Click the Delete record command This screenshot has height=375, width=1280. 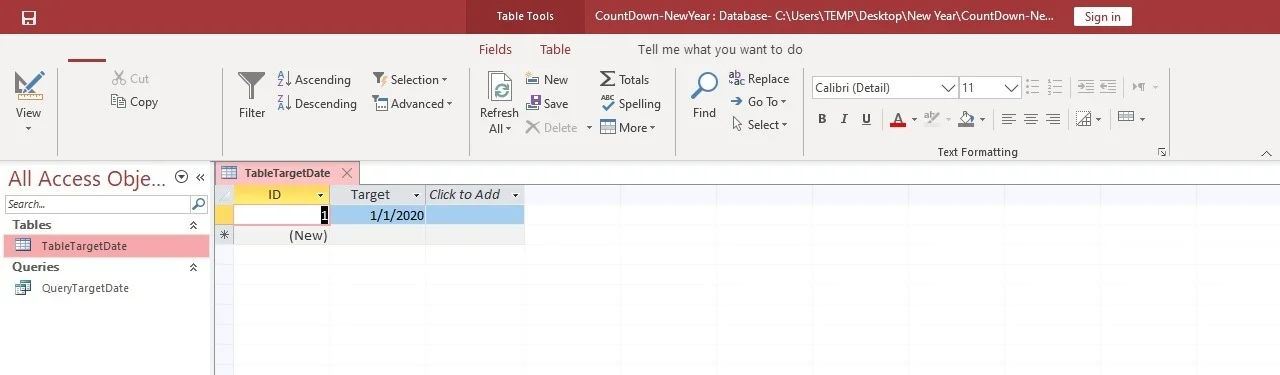[552, 127]
